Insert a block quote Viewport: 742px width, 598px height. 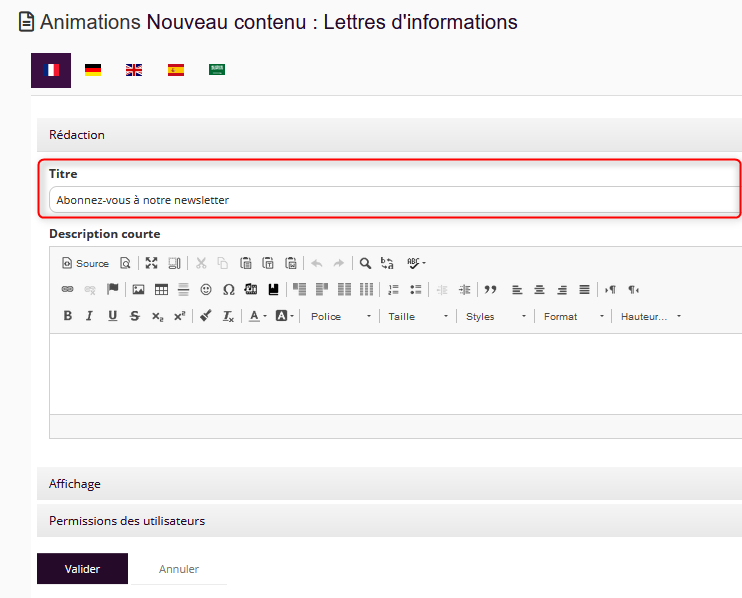(490, 289)
